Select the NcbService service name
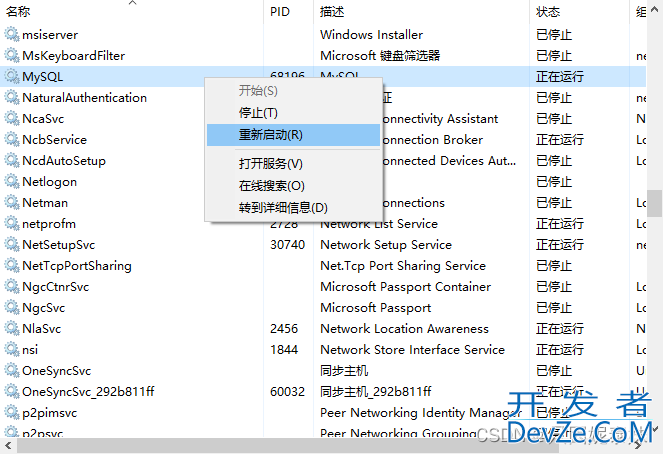This screenshot has height=454, width=663. pos(55,140)
